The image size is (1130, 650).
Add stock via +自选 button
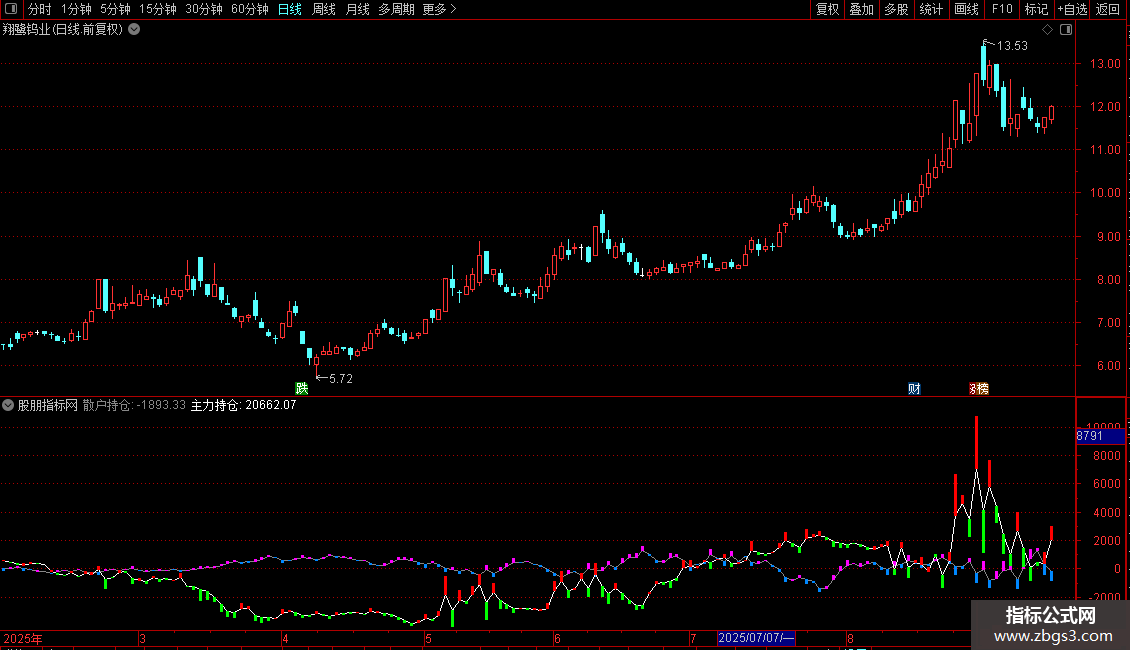(x=1072, y=9)
